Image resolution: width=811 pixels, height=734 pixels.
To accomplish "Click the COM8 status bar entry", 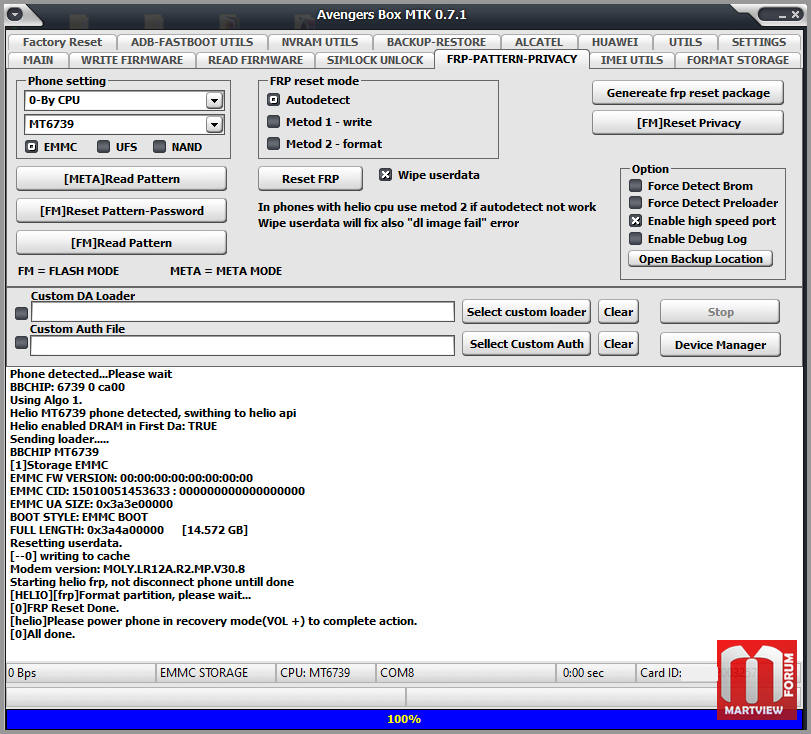I will [465, 673].
